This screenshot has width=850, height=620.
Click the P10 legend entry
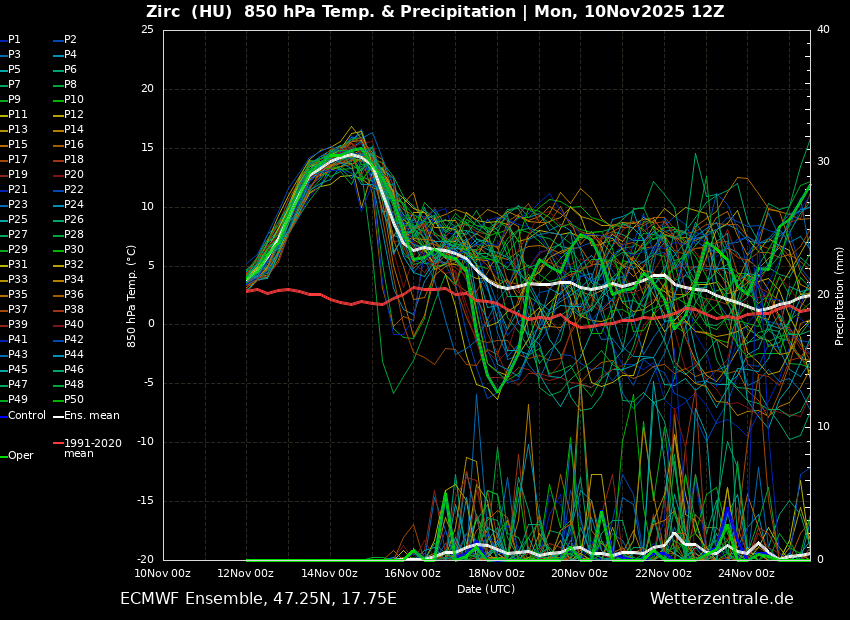74,100
